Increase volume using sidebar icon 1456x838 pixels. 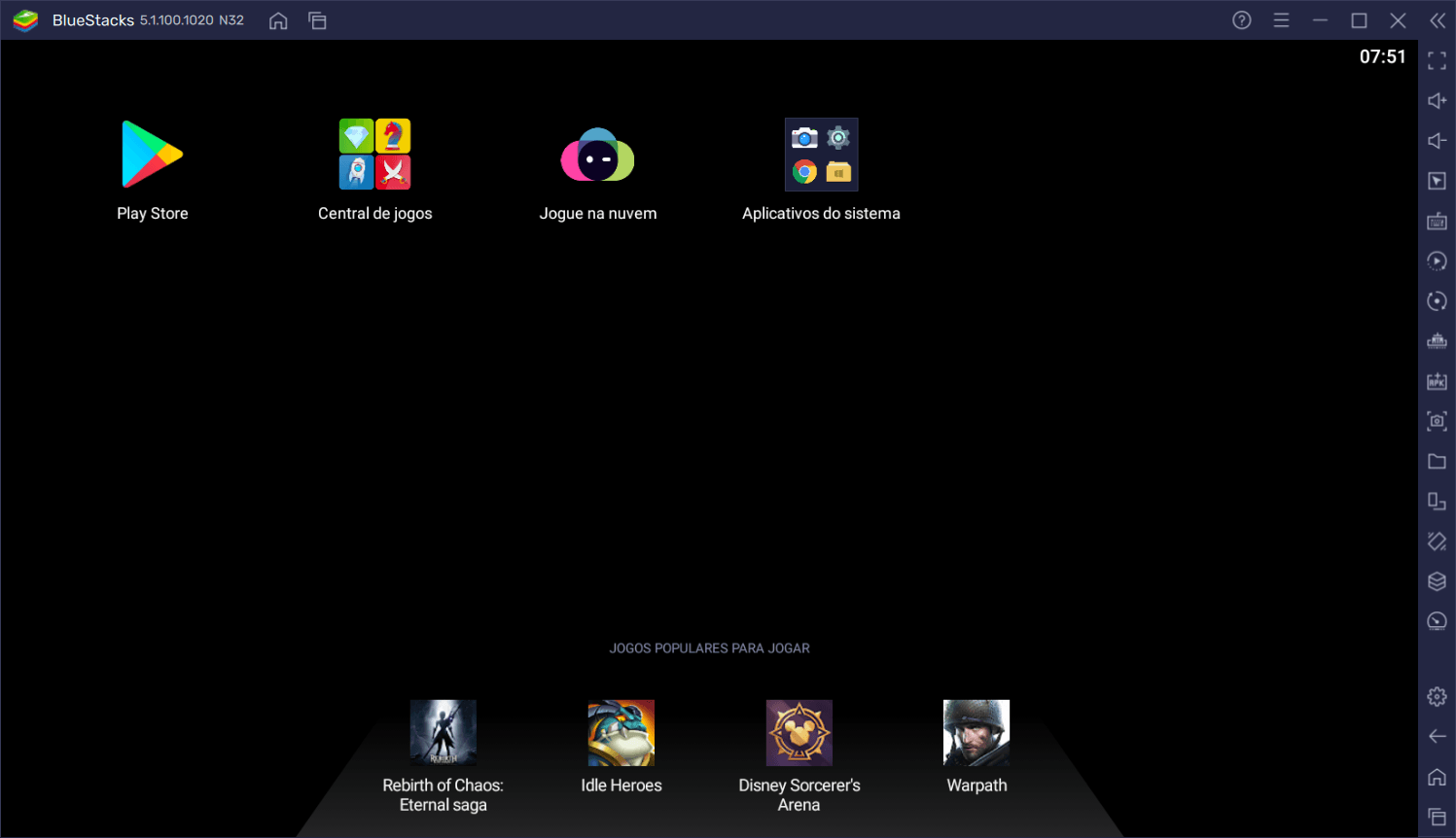point(1437,101)
